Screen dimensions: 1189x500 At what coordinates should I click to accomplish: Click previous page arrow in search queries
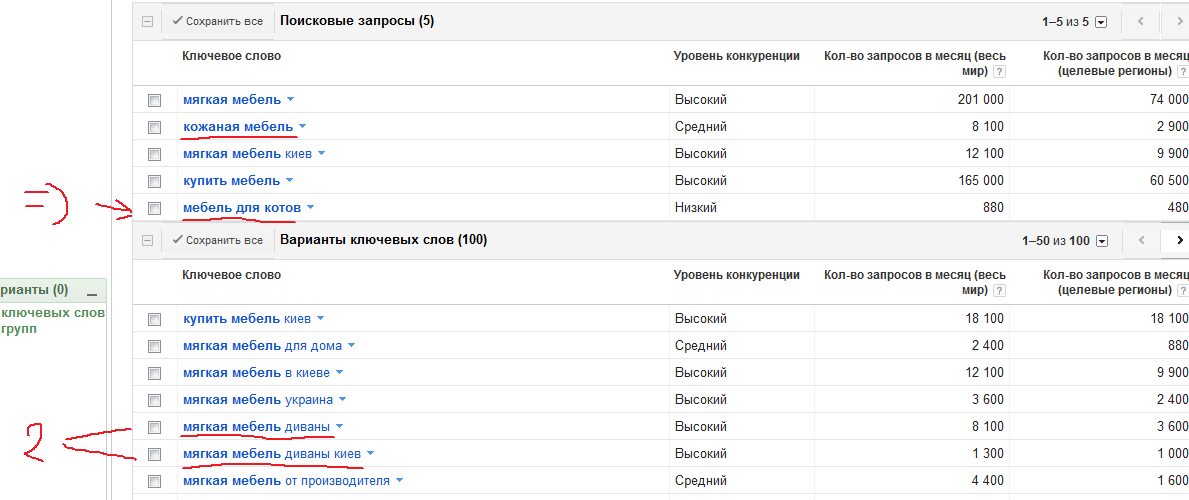[x=1139, y=21]
